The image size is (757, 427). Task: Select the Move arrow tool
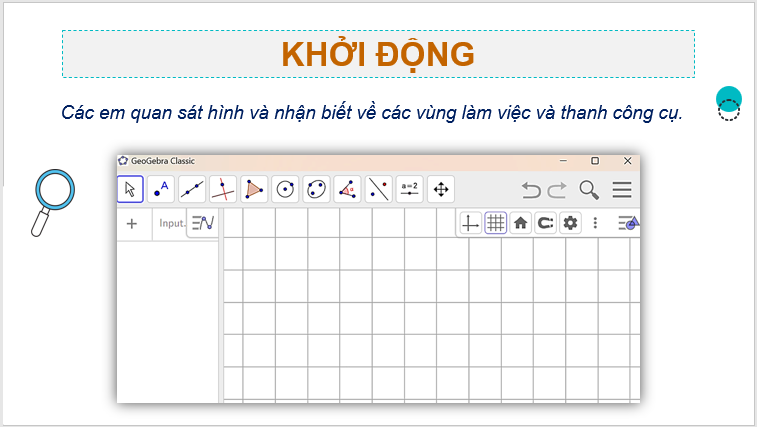coord(130,189)
